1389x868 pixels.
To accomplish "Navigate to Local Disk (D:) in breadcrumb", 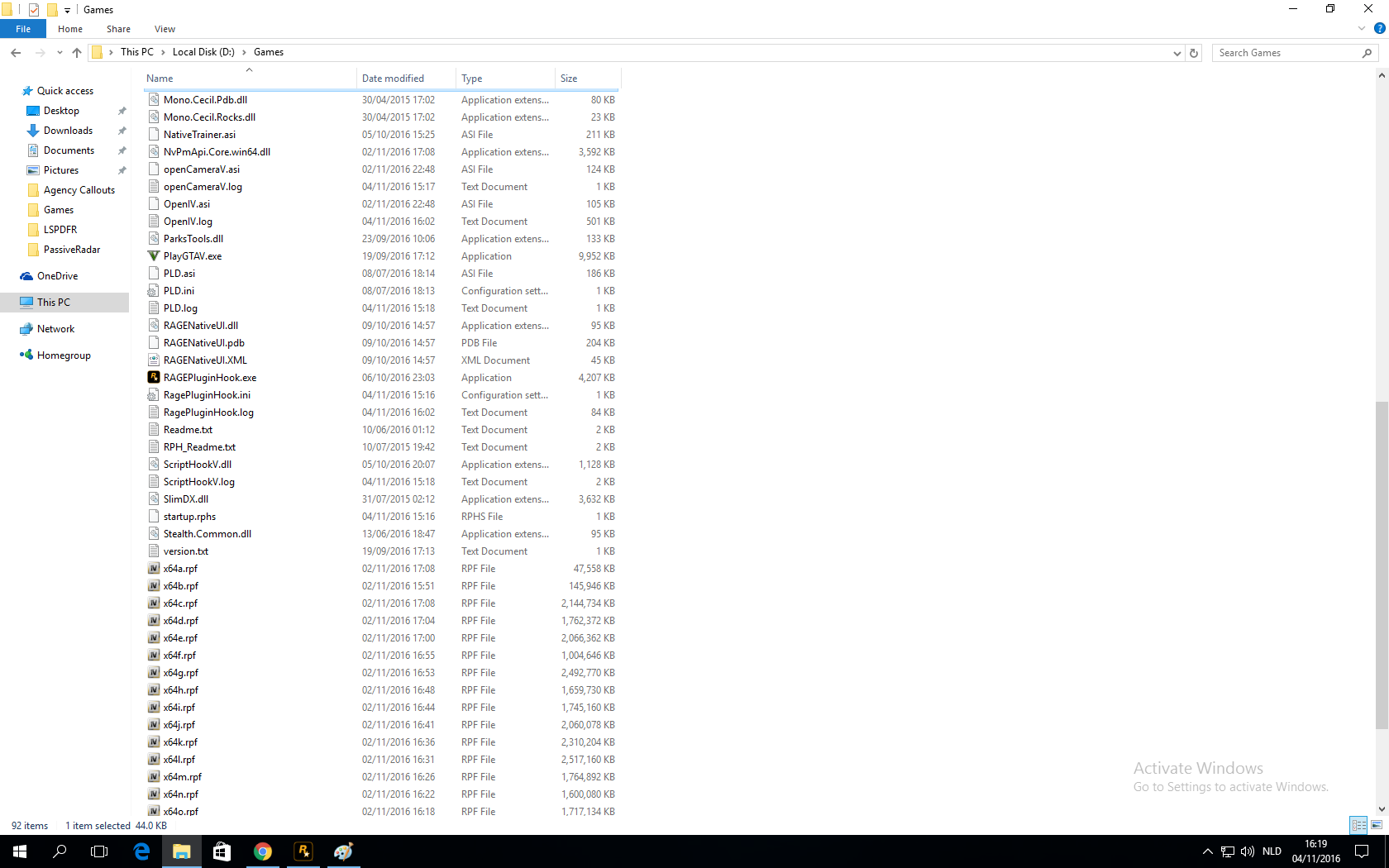I will (x=203, y=52).
